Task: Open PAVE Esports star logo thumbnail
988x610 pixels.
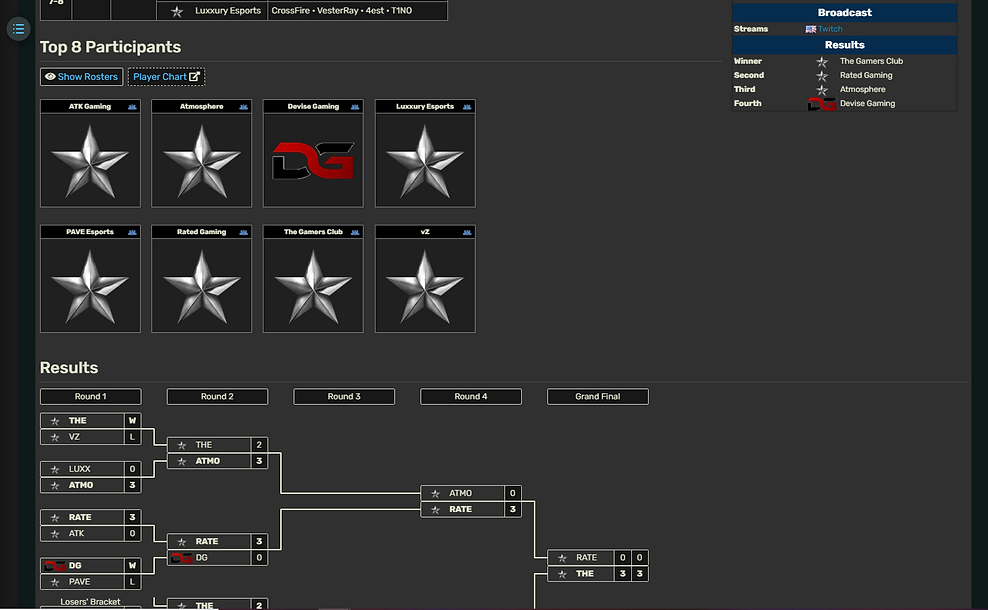Action: tap(90, 286)
